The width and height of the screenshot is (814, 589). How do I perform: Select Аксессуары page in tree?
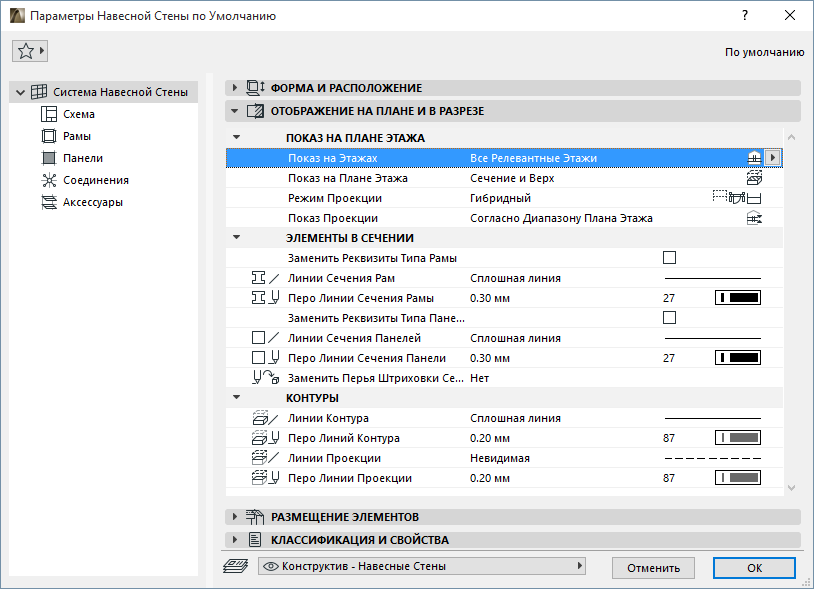coord(93,202)
